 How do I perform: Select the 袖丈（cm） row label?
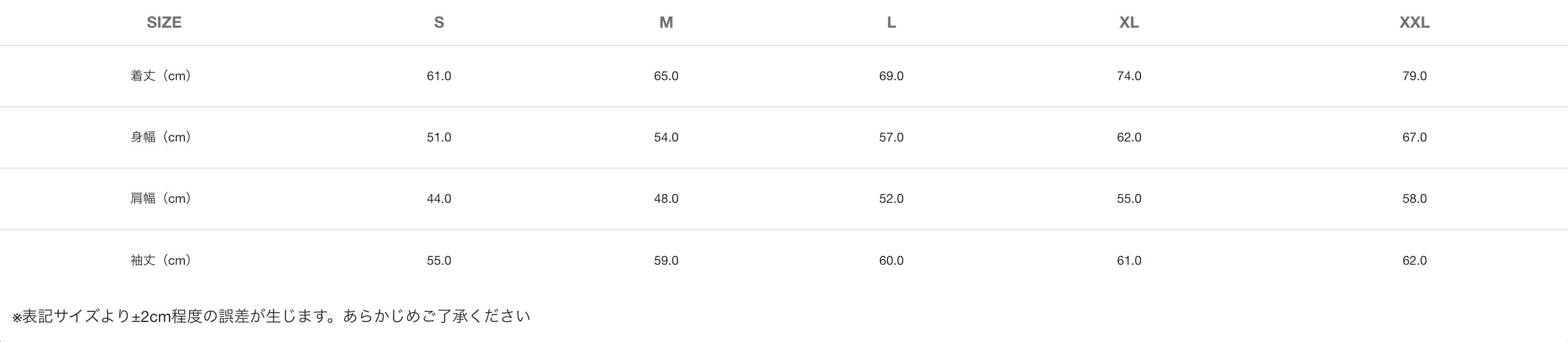pos(161,261)
